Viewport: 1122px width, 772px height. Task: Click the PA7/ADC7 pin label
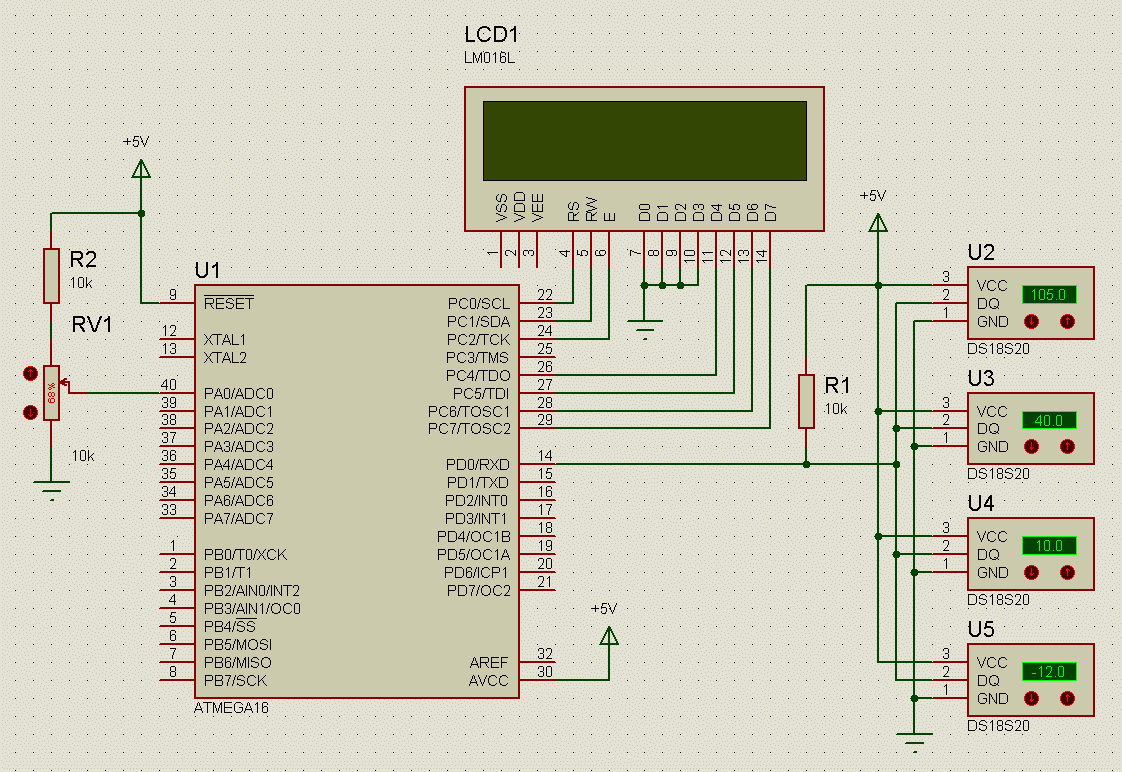238,519
